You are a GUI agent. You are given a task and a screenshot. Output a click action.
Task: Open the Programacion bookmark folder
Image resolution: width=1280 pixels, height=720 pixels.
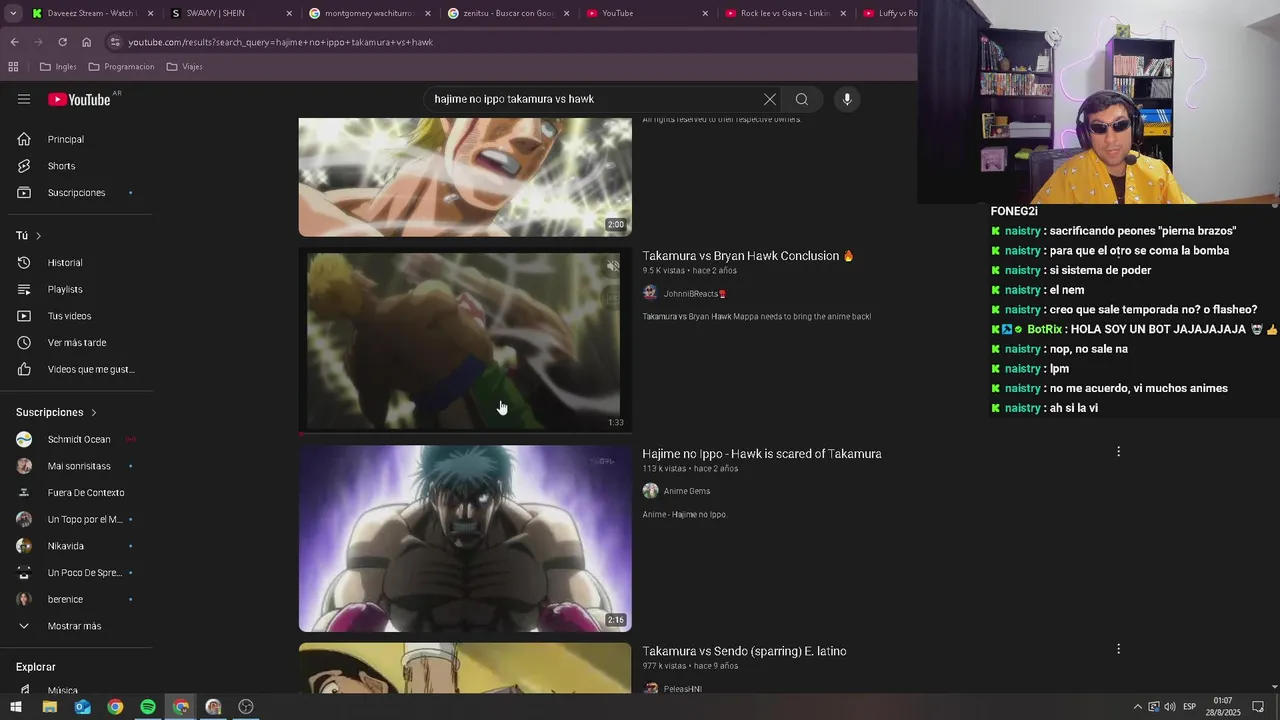[x=121, y=67]
